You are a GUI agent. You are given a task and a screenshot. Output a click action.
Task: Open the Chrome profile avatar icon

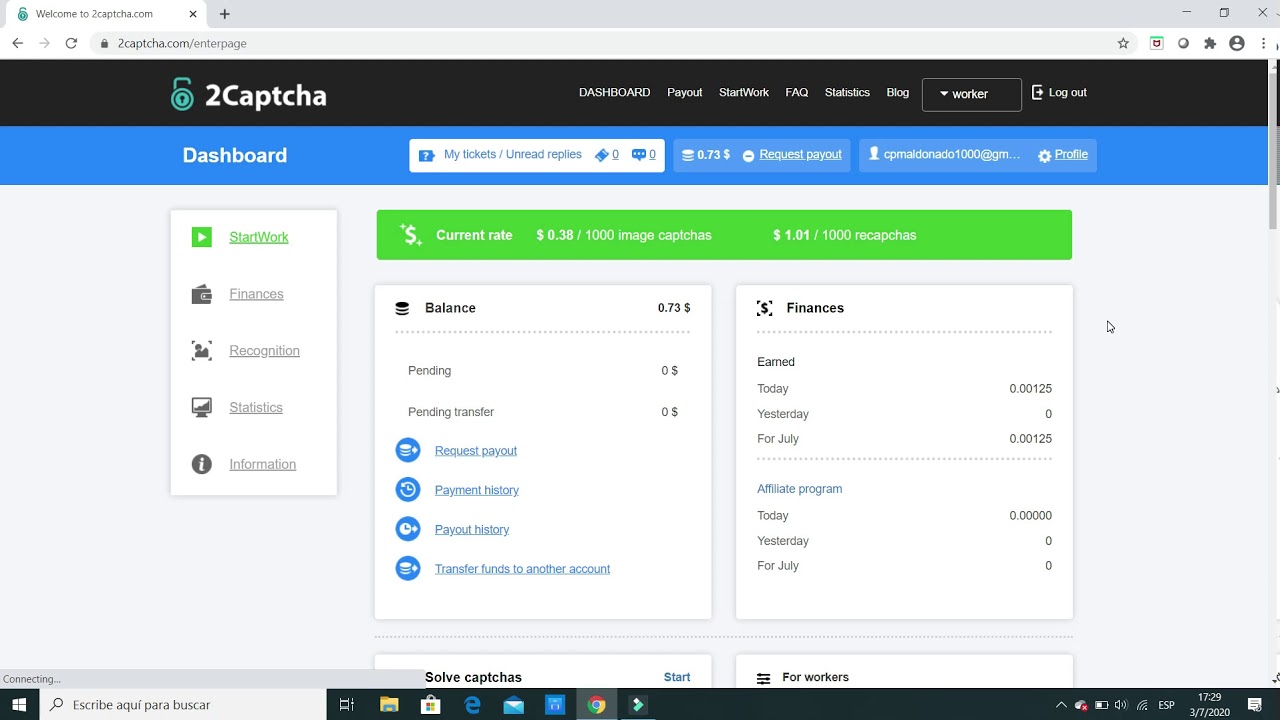[1237, 43]
